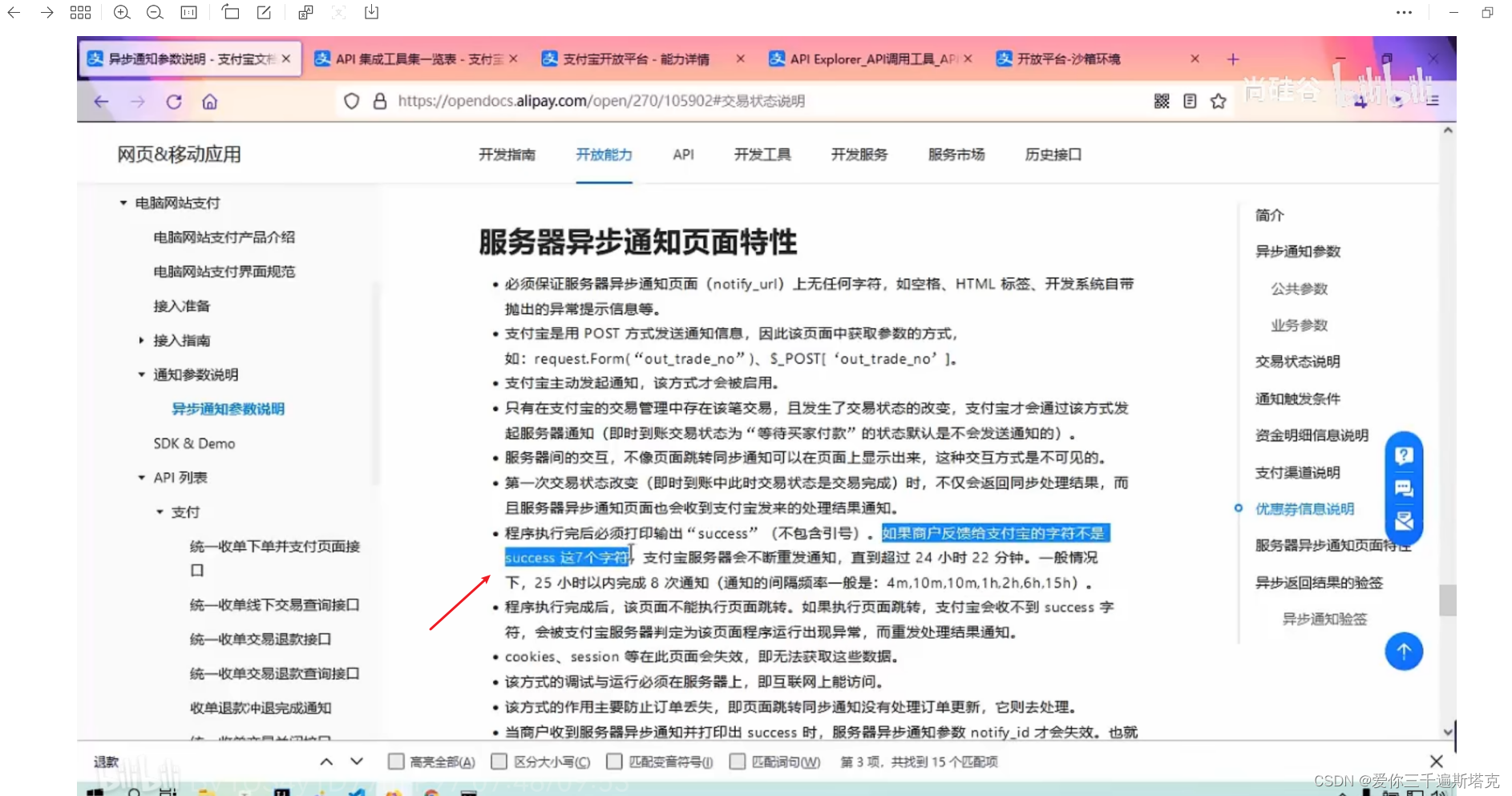
Task: Open the 历史接口 nav item
Action: pyautogui.click(x=1053, y=155)
